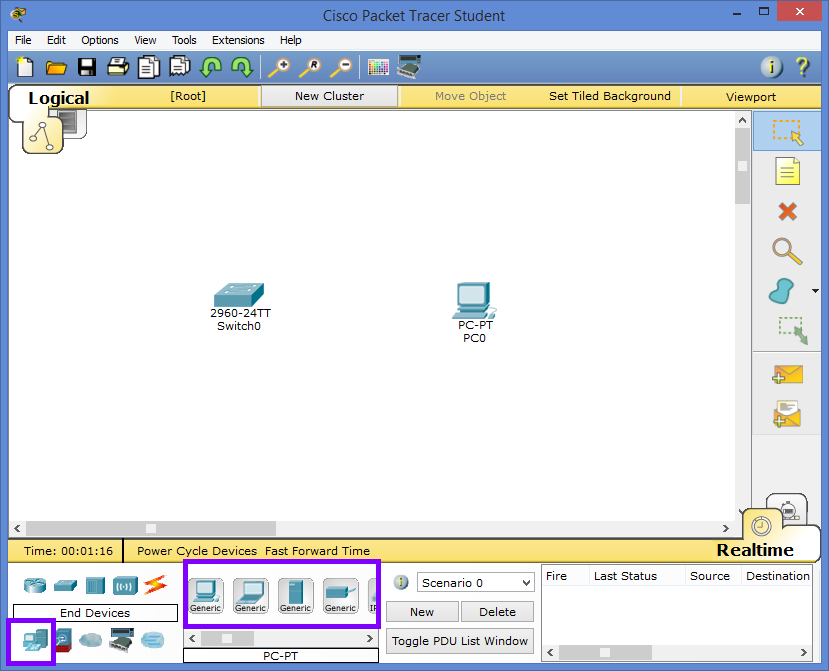Select the WAN Emulation cloud category
Screen dimensions: 829x671
(90, 640)
